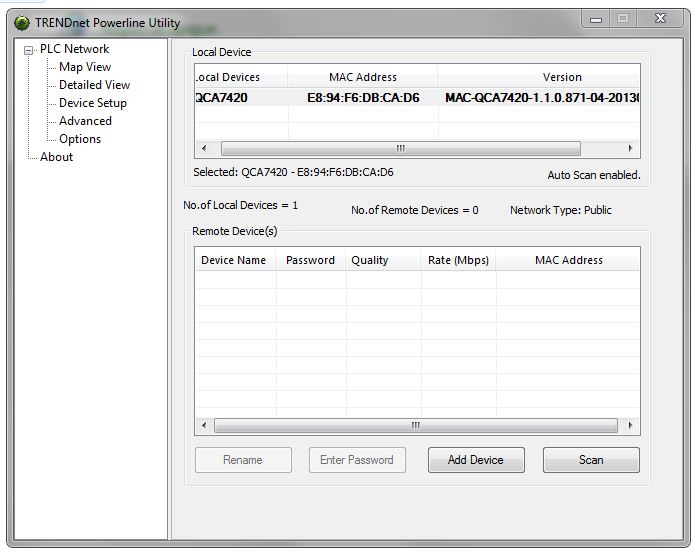694x554 pixels.
Task: Click the Add Device button
Action: 476,460
